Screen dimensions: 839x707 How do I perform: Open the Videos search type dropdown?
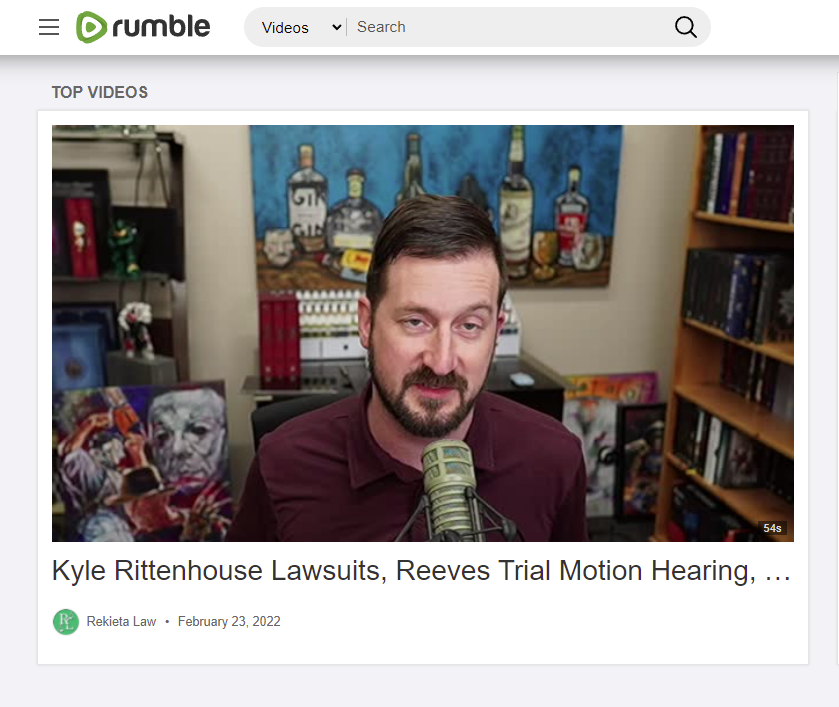coord(301,27)
